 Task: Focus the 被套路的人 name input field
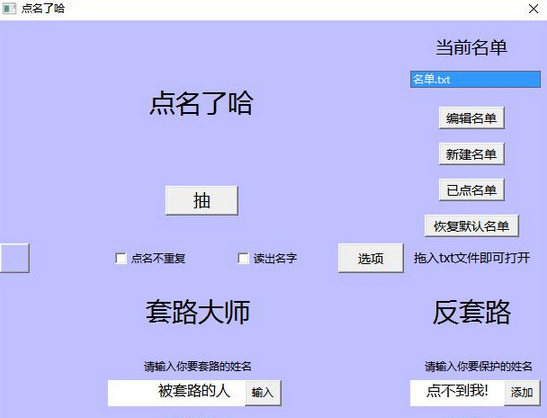click(x=177, y=393)
